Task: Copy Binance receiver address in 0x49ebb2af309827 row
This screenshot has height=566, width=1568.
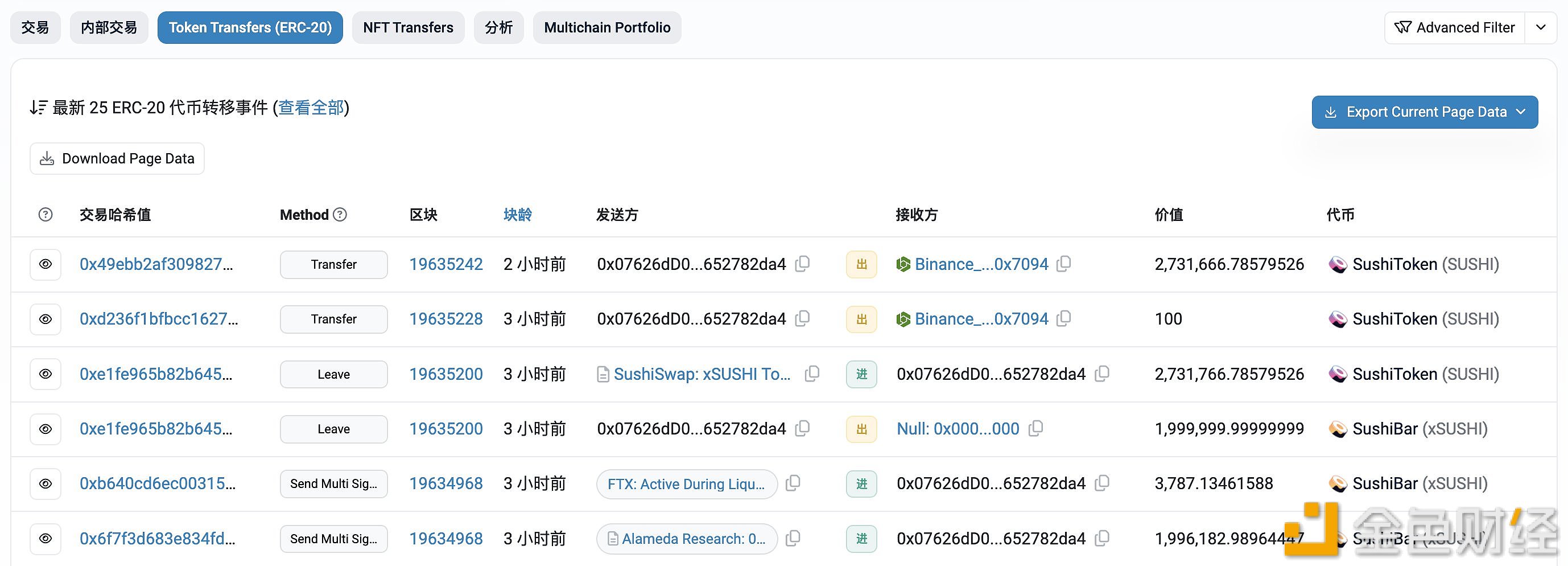Action: pyautogui.click(x=1063, y=264)
